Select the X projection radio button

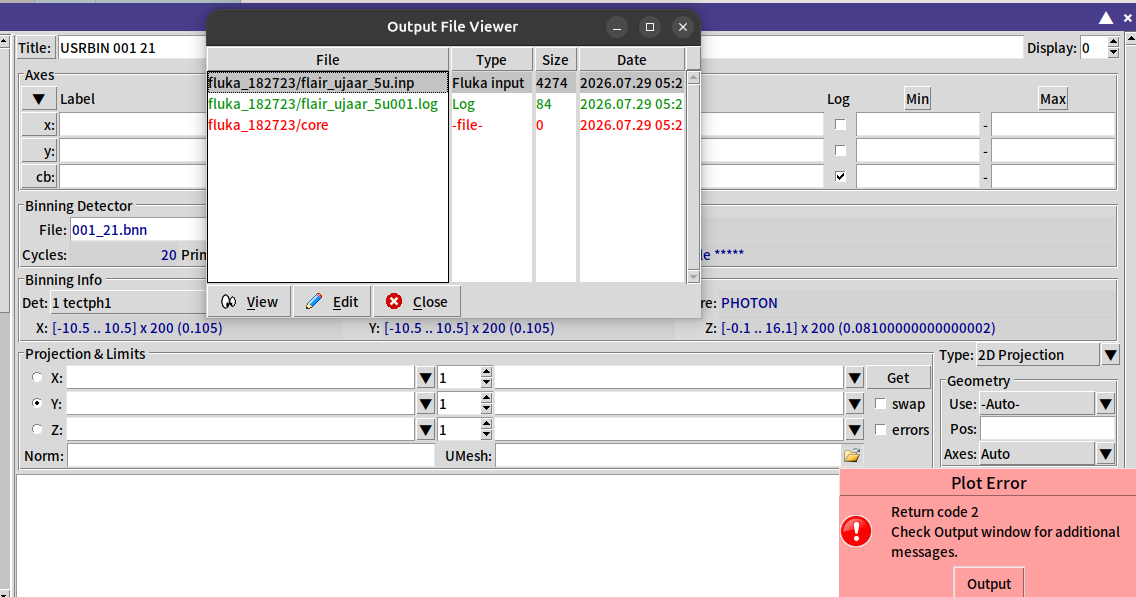point(37,377)
